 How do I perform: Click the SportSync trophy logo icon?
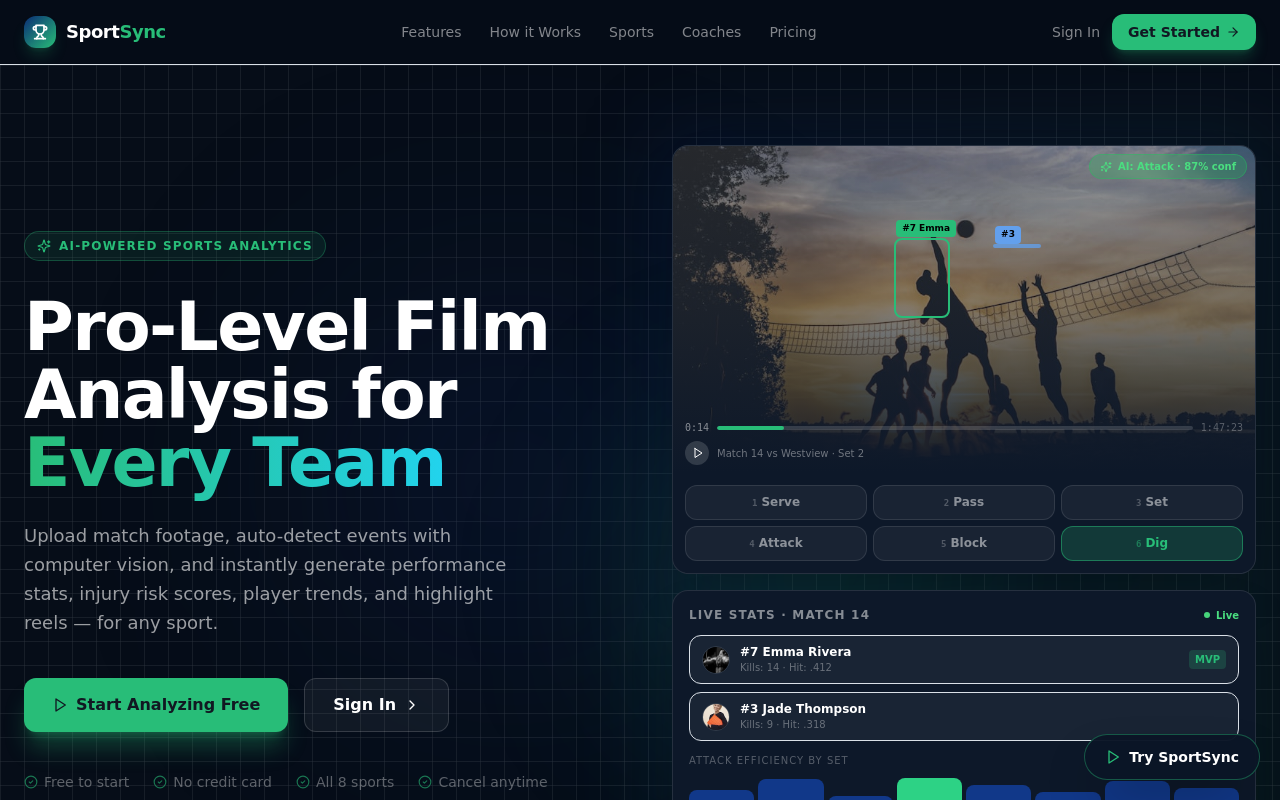pos(40,32)
